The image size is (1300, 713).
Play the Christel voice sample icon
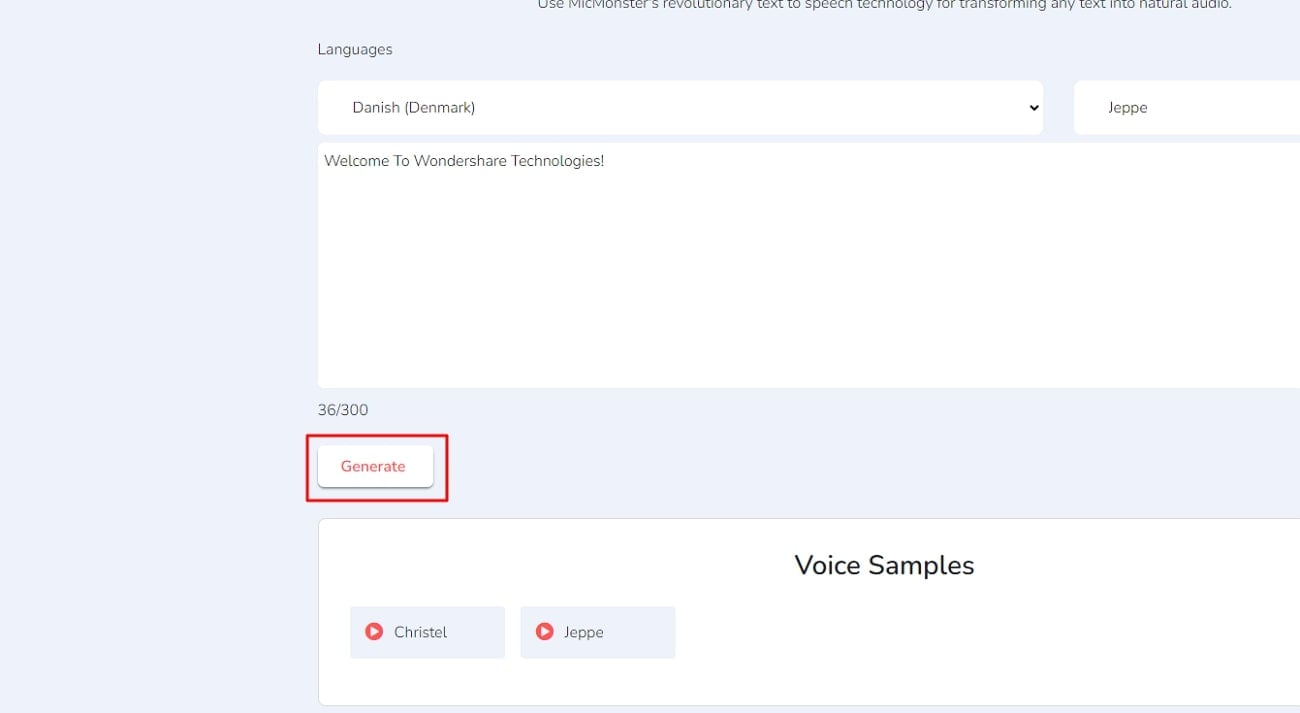(x=374, y=632)
